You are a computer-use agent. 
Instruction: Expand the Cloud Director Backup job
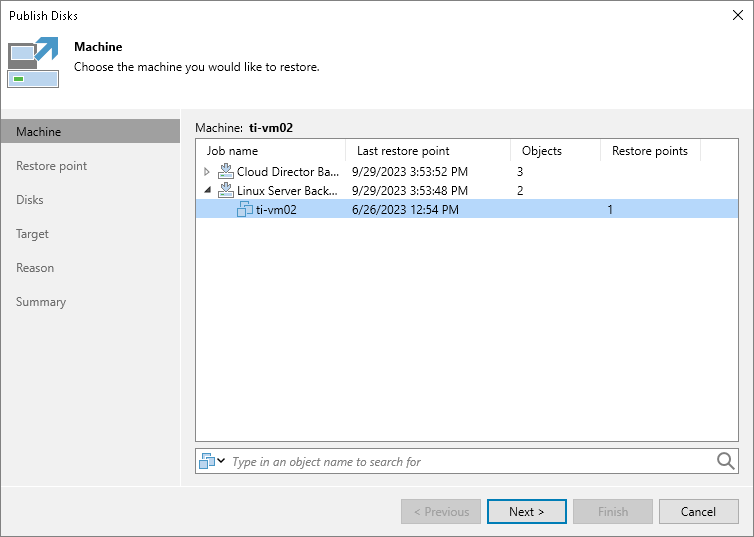click(x=207, y=171)
